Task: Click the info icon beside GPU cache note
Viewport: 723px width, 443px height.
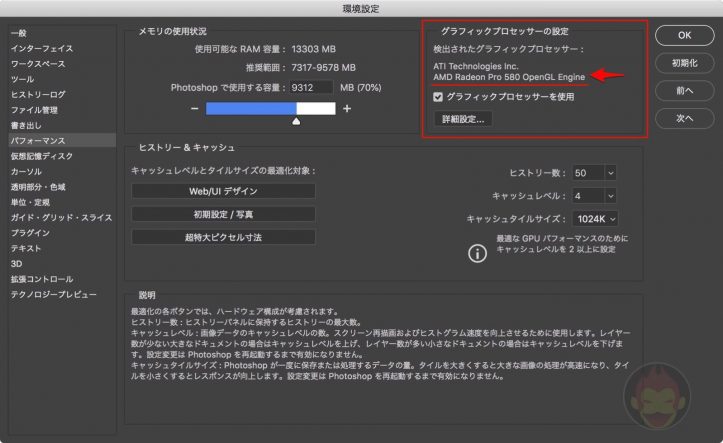Action: click(477, 254)
